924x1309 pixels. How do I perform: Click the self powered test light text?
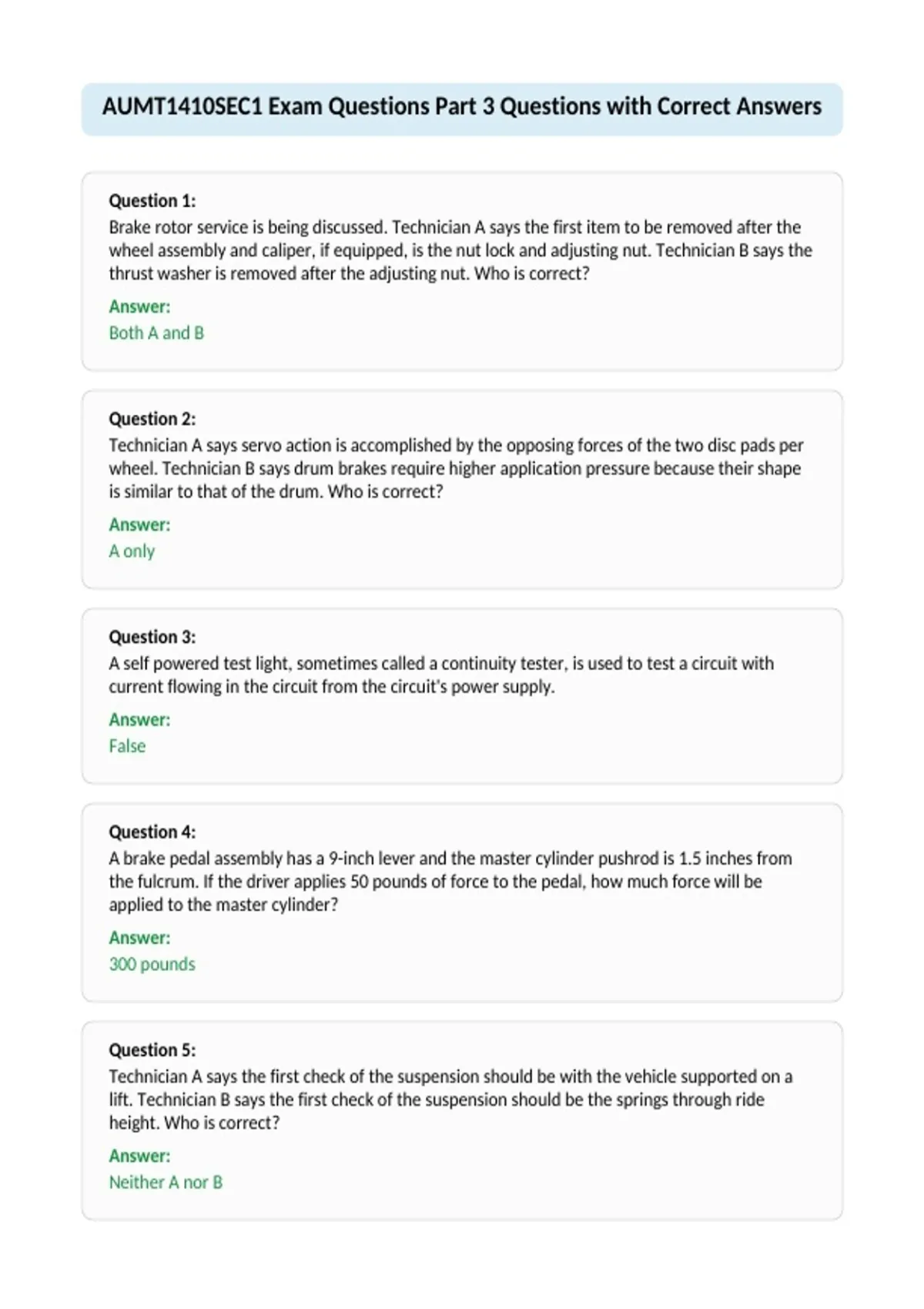click(x=441, y=675)
